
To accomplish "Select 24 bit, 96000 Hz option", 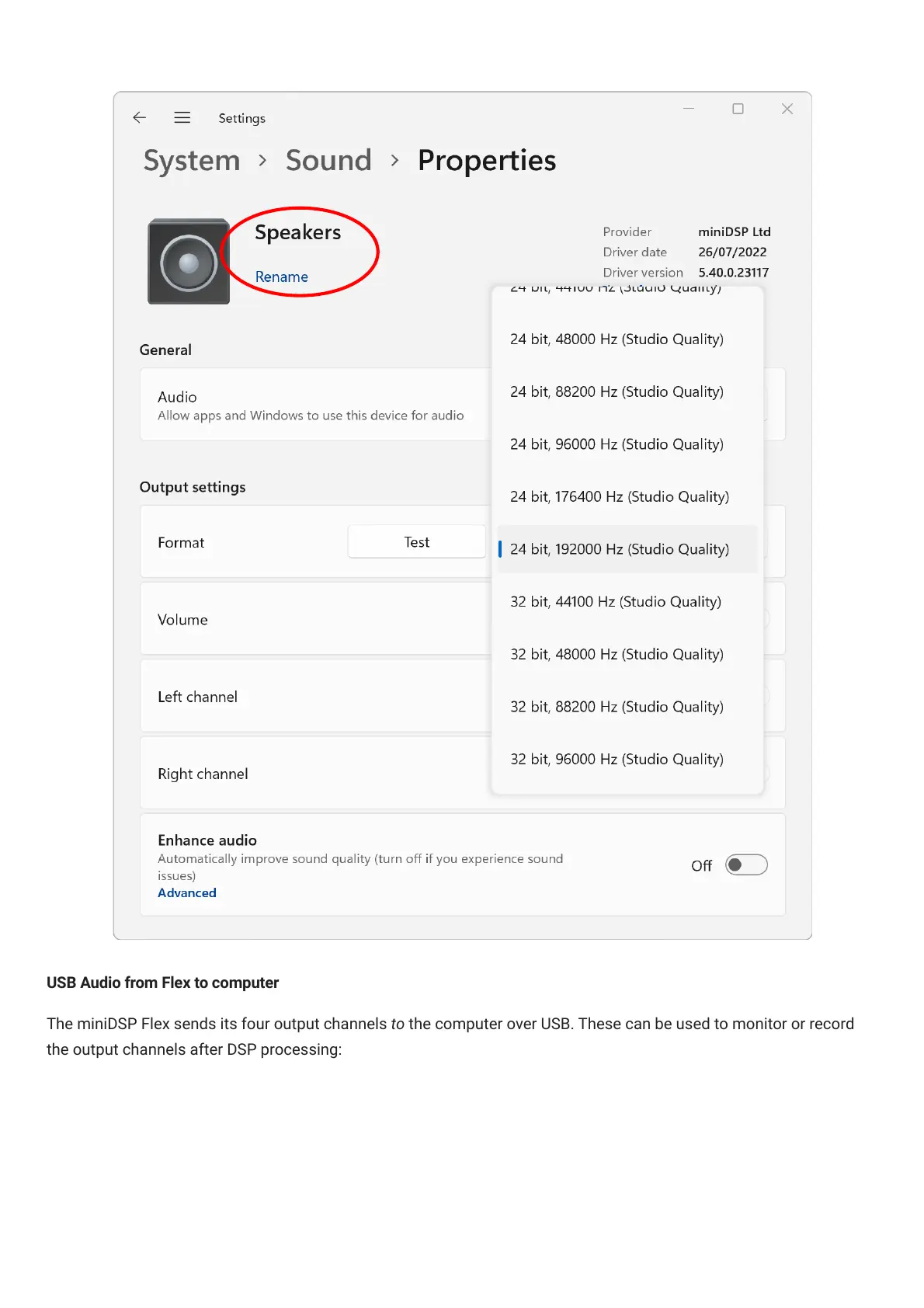I will (617, 444).
